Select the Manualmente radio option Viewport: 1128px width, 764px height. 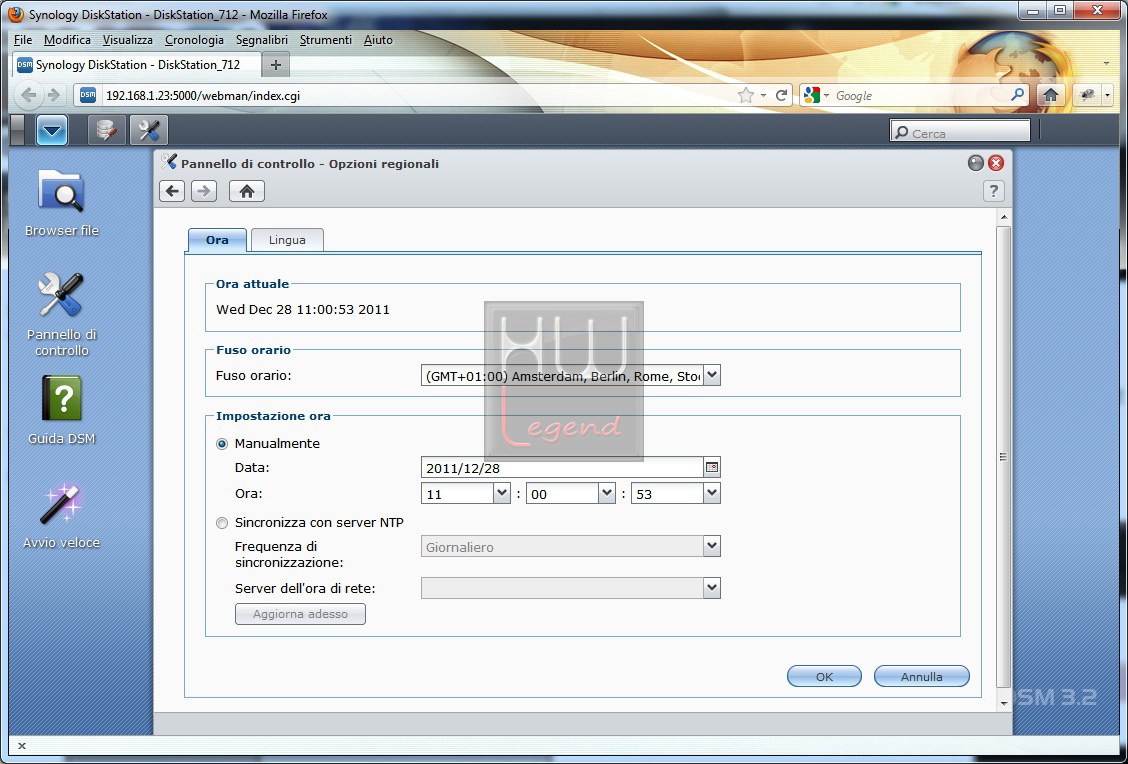tap(222, 445)
